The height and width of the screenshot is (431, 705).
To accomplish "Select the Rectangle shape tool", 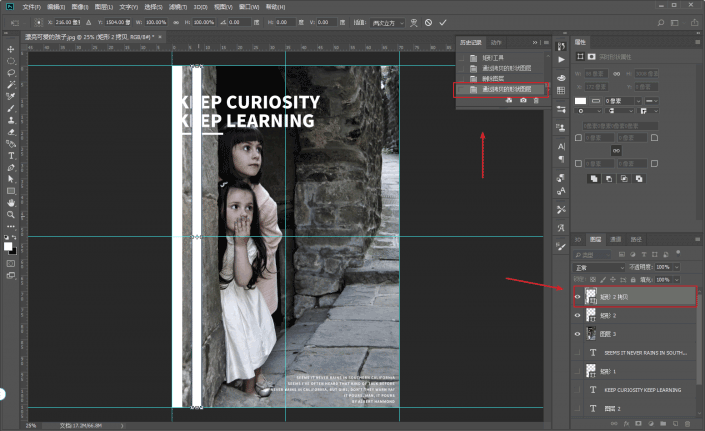I will click(11, 191).
